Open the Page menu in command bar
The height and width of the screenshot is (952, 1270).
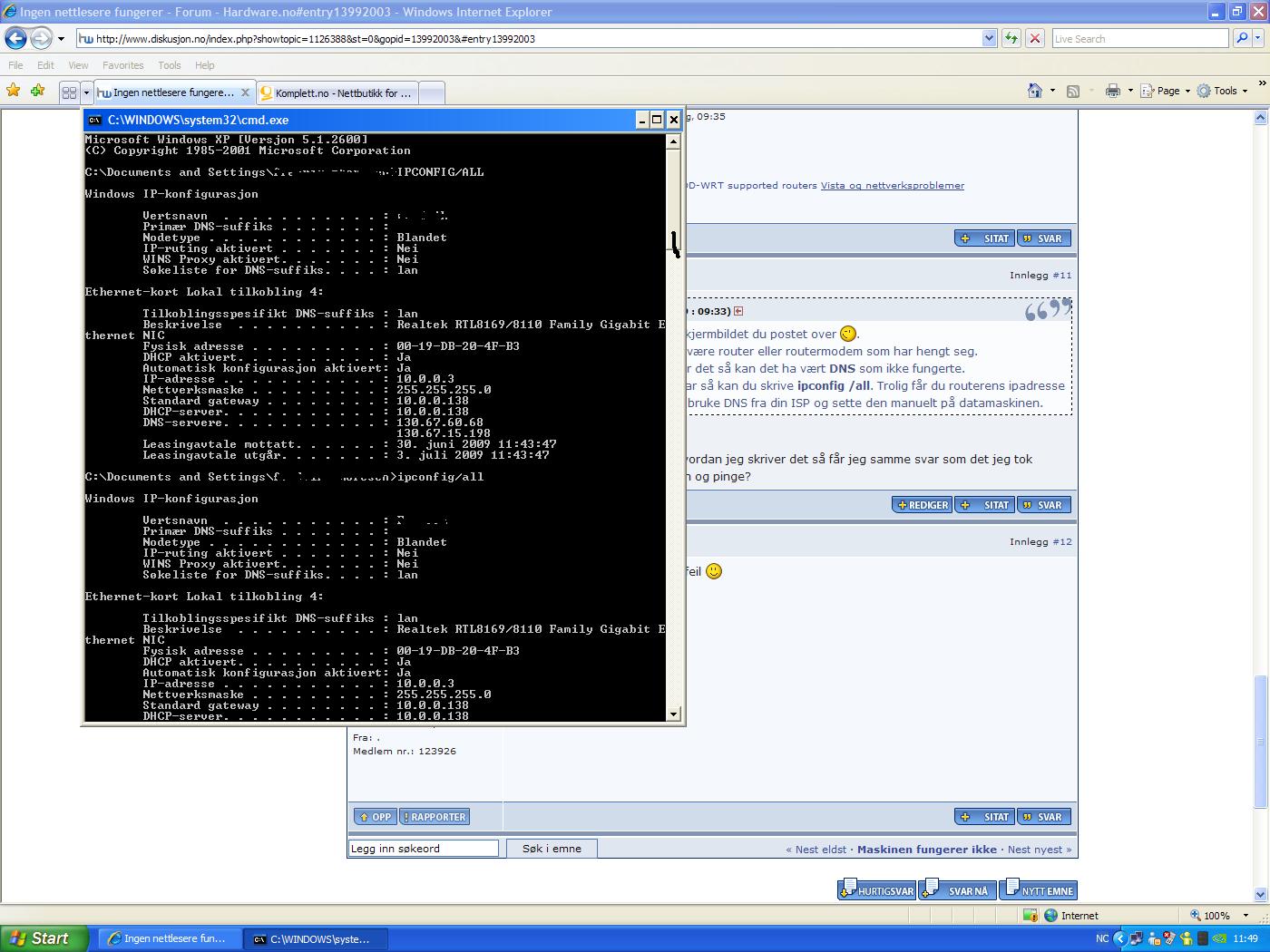[1164, 91]
